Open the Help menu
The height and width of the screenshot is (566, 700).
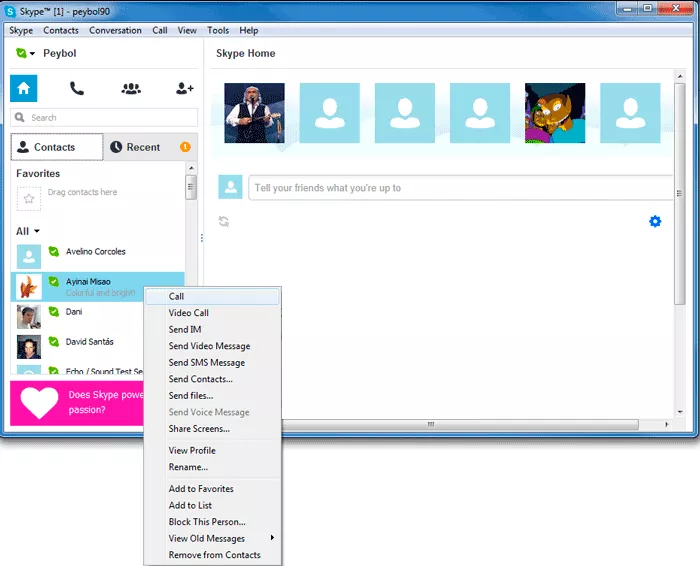pyautogui.click(x=249, y=30)
